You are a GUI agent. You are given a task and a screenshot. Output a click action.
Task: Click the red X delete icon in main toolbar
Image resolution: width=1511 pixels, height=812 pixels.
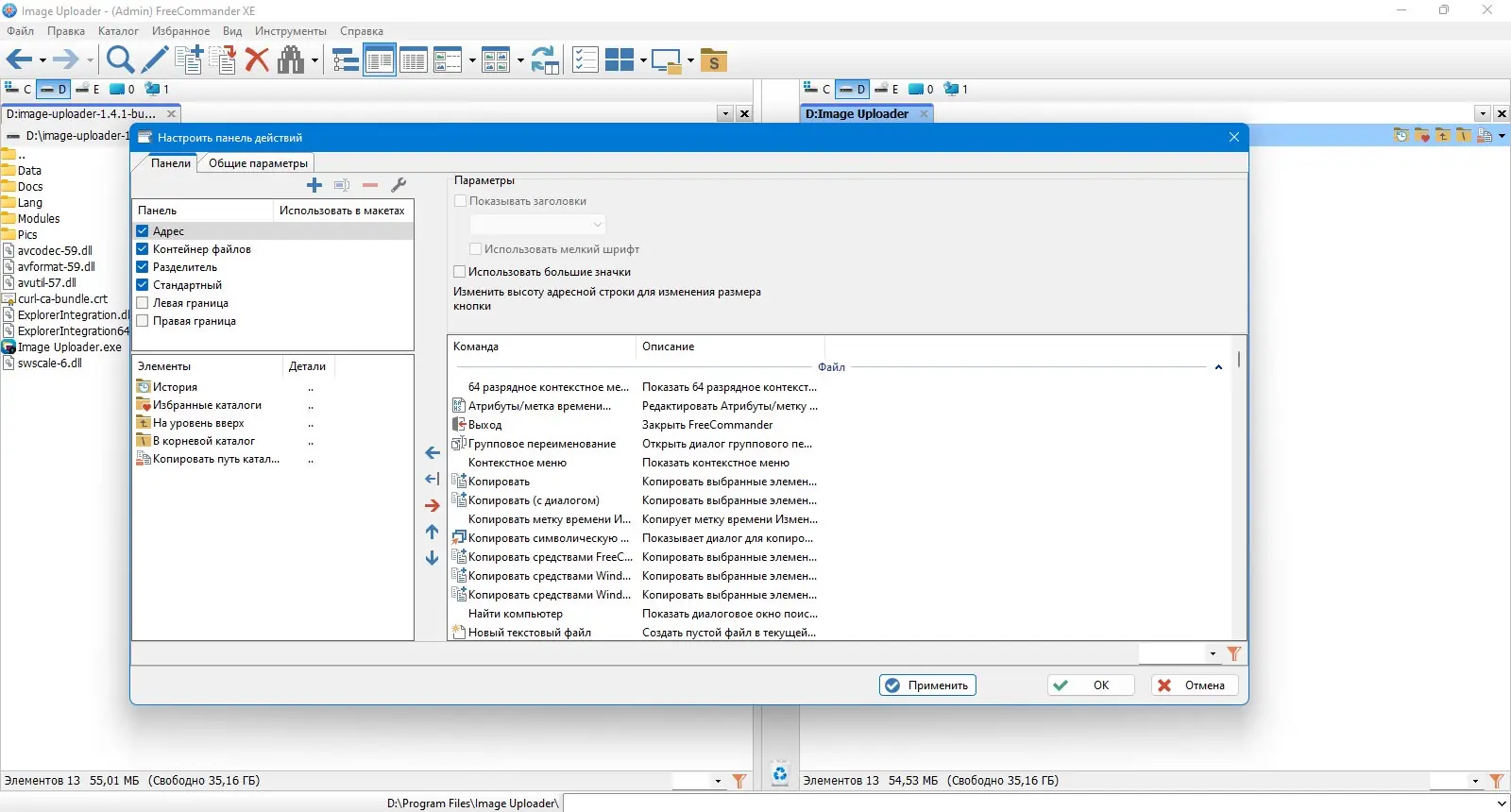pos(257,60)
